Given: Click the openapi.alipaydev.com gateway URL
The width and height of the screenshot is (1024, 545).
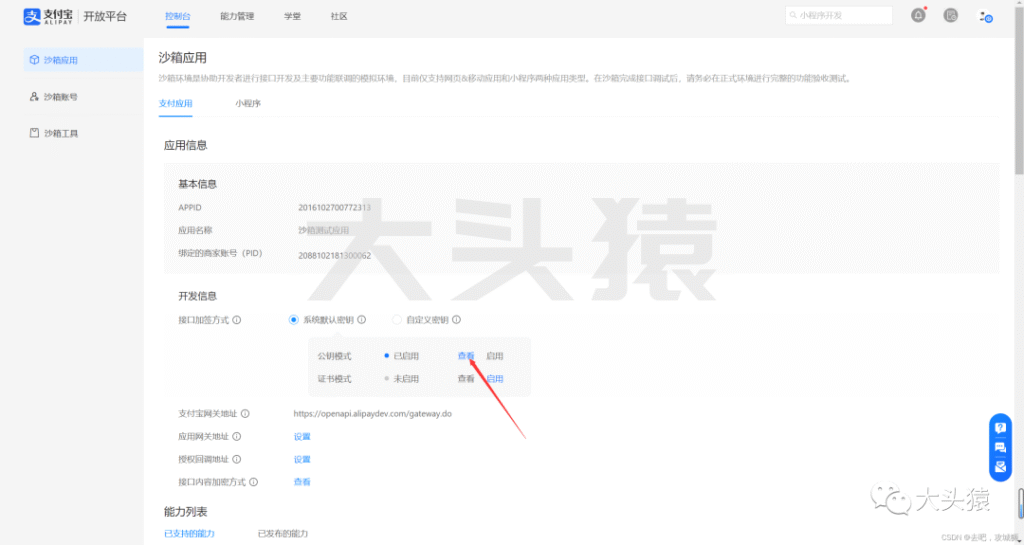Looking at the screenshot, I should point(372,414).
